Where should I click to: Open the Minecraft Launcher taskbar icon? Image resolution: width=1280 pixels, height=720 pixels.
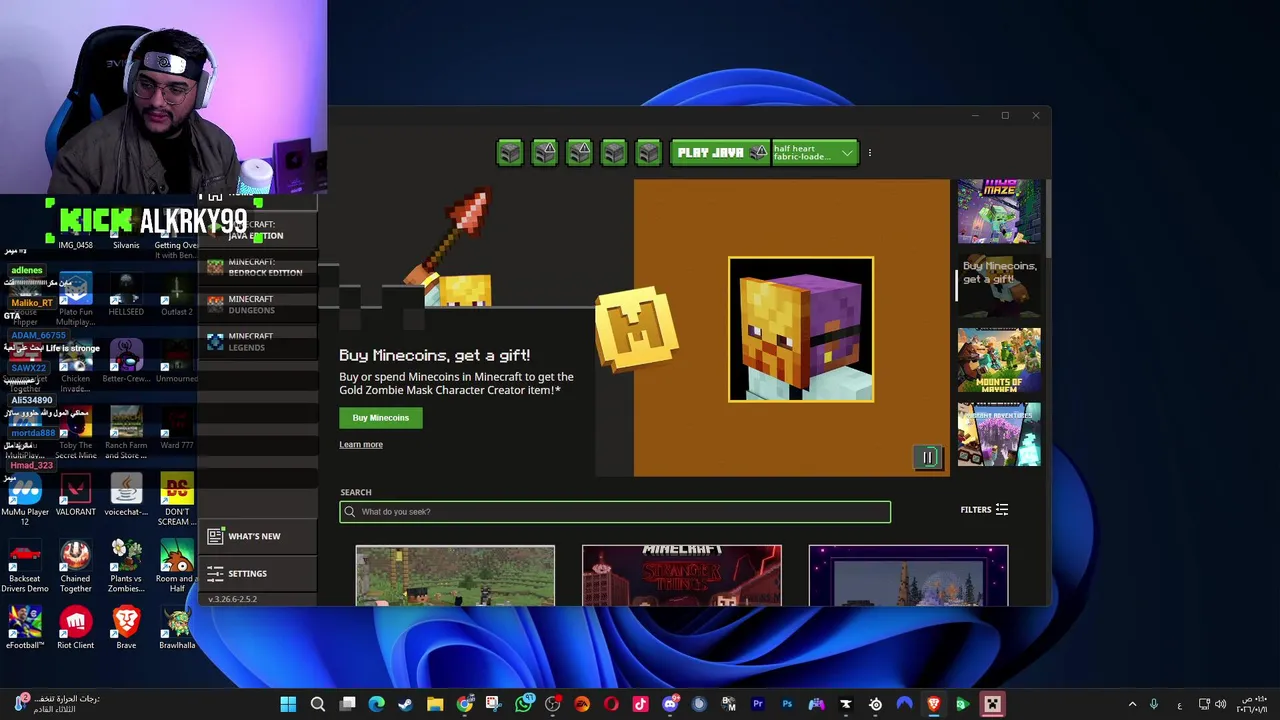(992, 704)
